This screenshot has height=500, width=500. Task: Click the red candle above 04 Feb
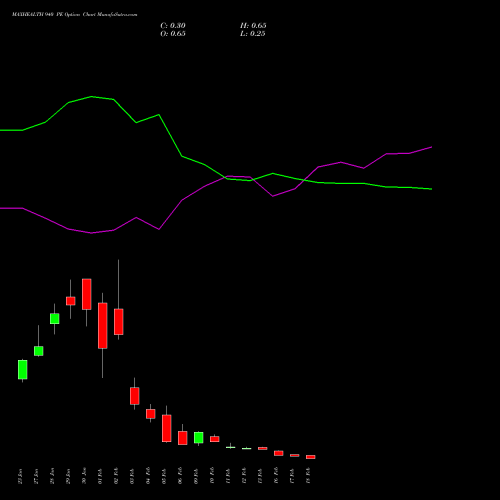151,414
